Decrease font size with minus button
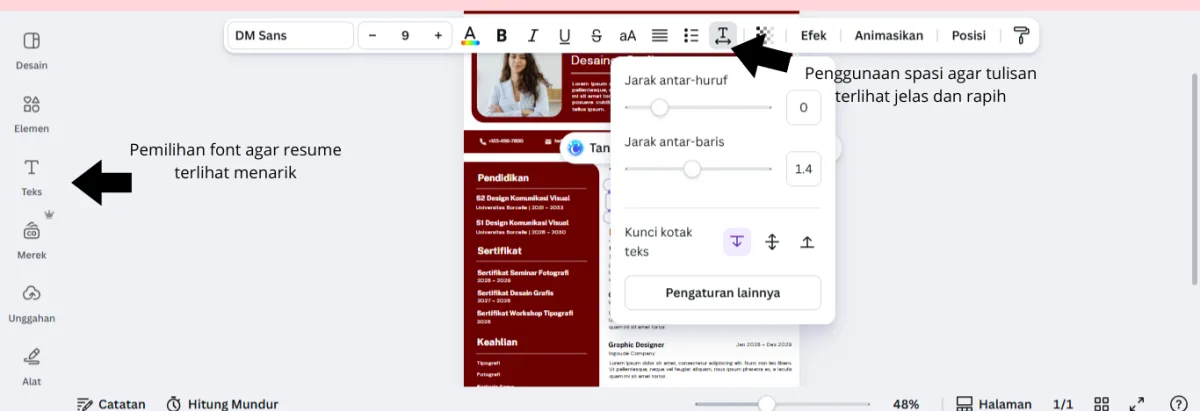1200x411 pixels. [373, 36]
